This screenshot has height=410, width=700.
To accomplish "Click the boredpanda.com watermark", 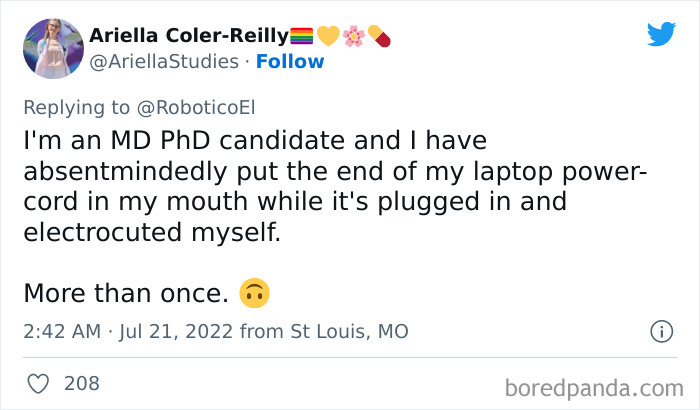I will point(594,386).
